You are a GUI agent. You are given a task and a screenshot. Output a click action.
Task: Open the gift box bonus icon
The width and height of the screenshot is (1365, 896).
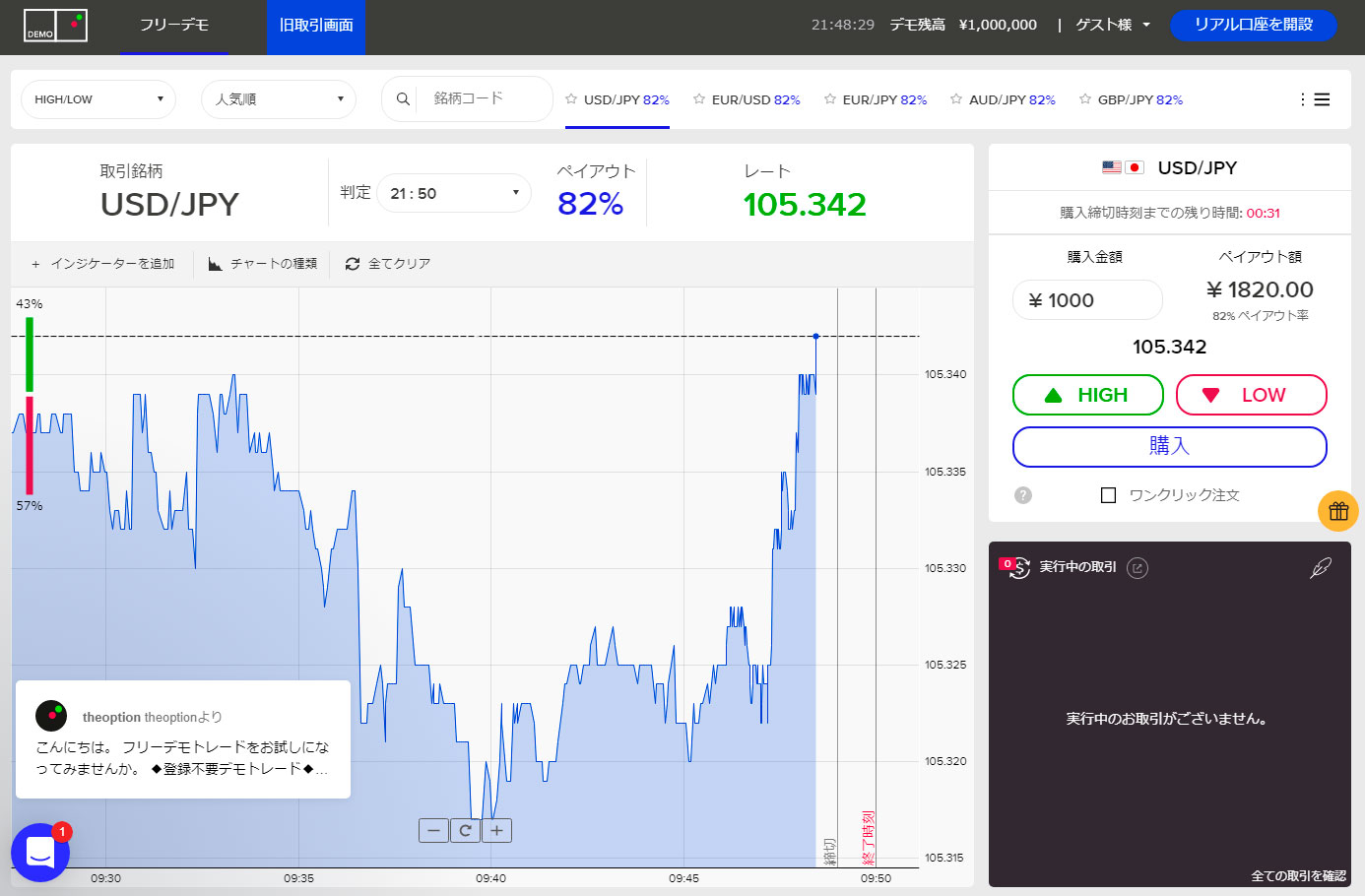click(x=1338, y=511)
